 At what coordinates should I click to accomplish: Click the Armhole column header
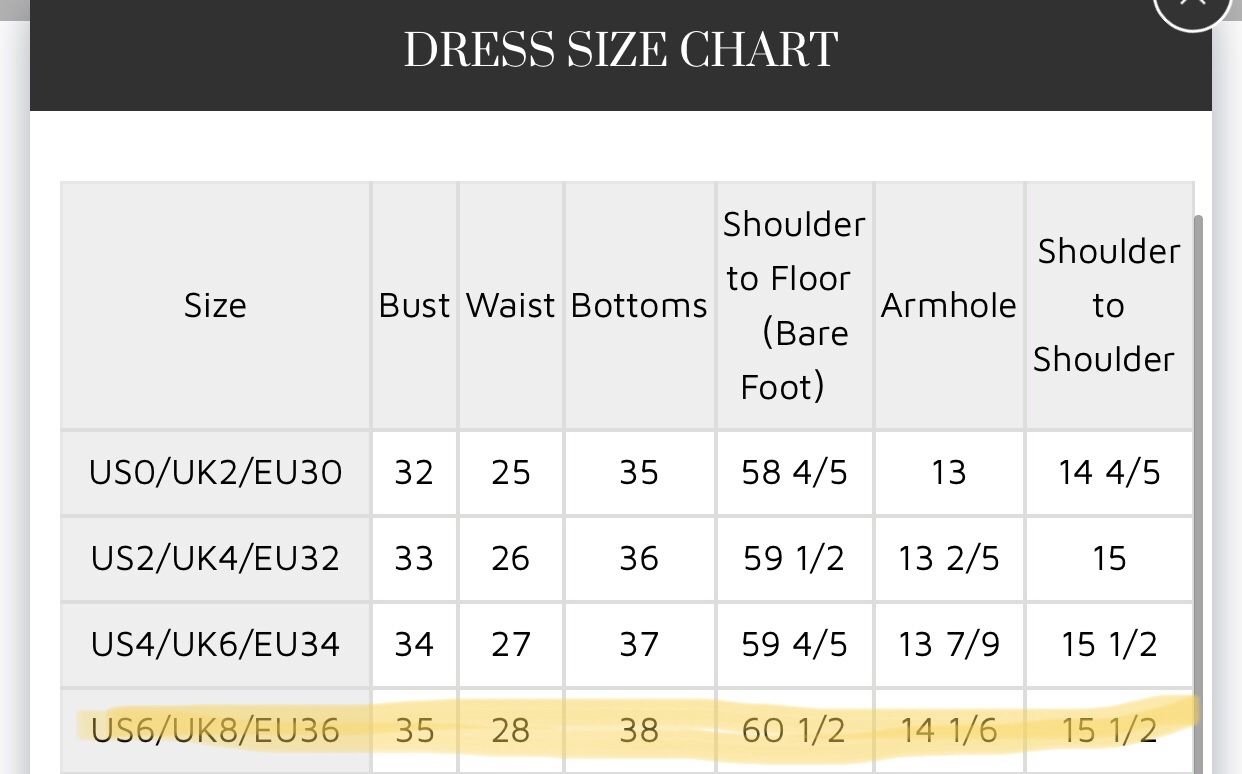(948, 305)
